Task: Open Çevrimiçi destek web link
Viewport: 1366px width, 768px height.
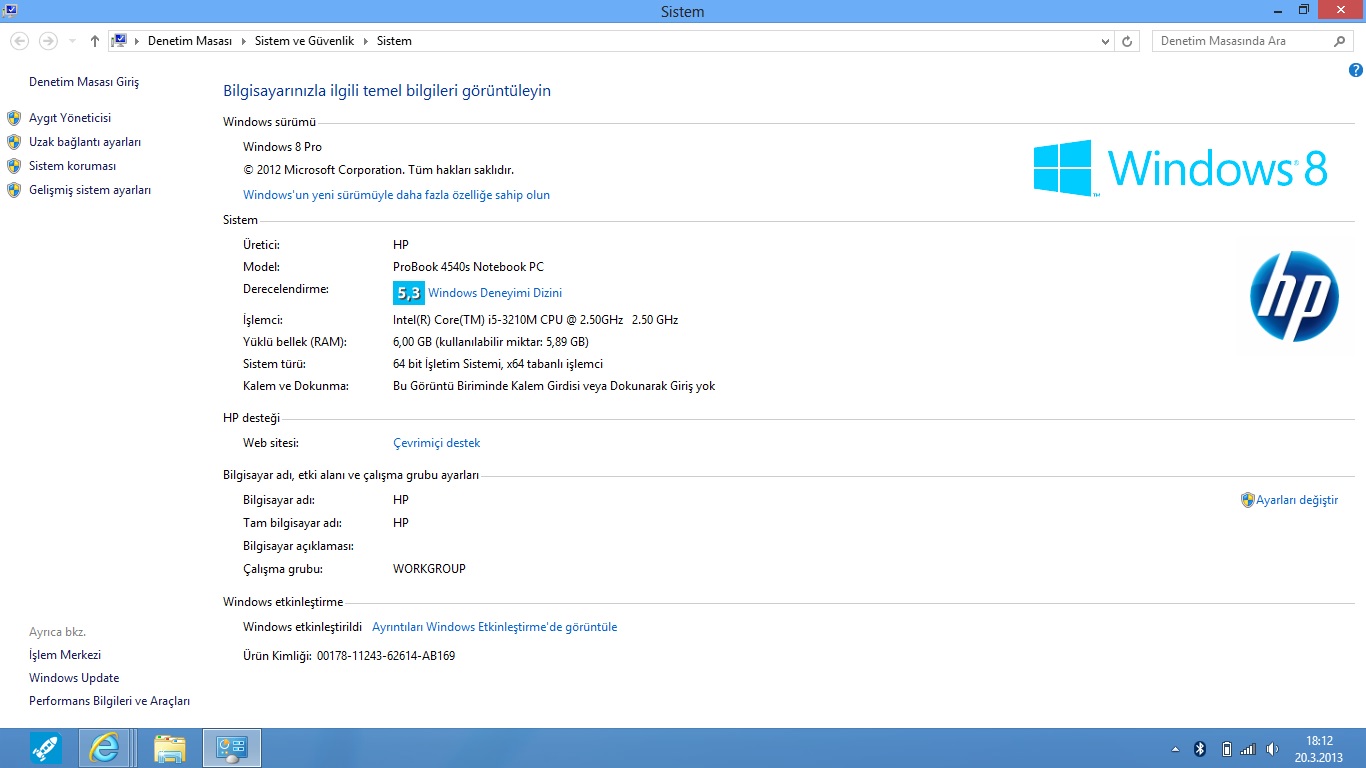Action: click(437, 443)
